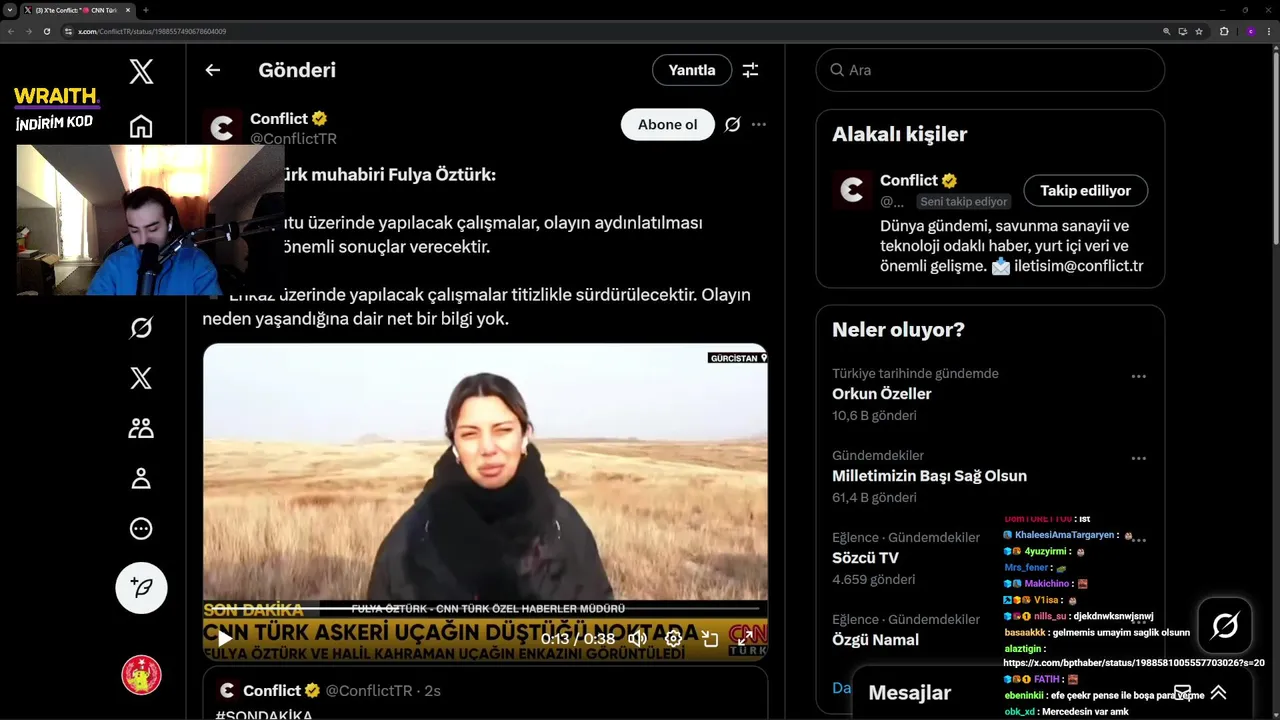1280x720 pixels.
Task: Mute the video with speaker icon
Action: point(637,638)
